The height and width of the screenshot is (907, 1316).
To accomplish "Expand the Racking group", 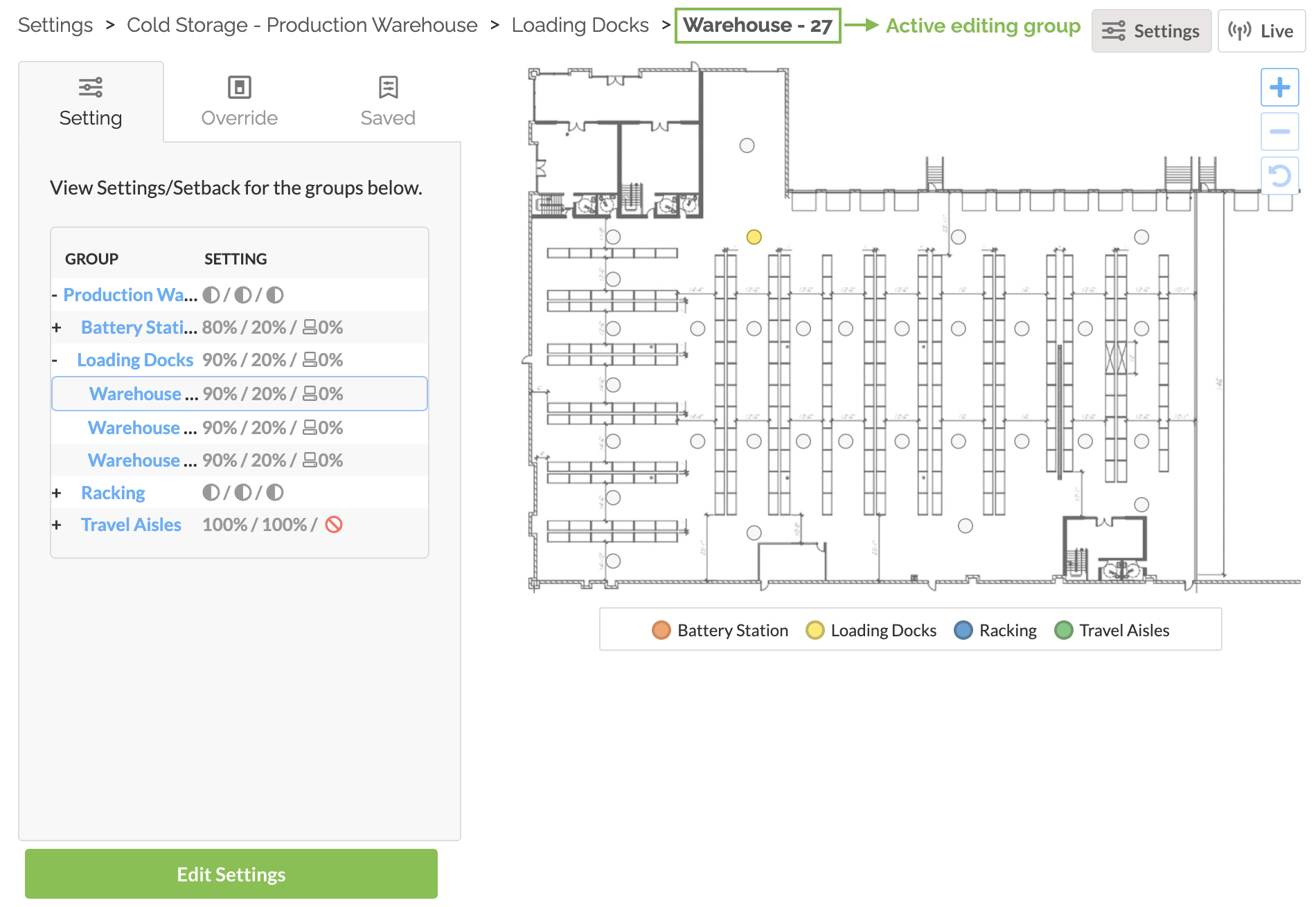I will click(x=57, y=493).
